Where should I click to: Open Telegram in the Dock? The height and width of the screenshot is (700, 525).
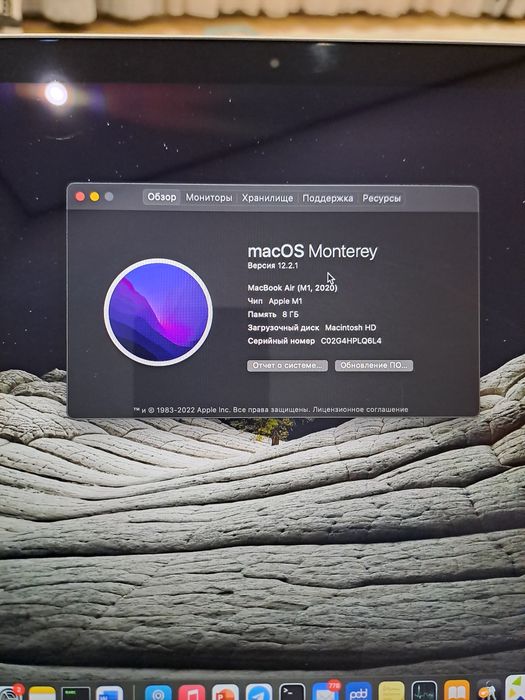click(x=259, y=692)
